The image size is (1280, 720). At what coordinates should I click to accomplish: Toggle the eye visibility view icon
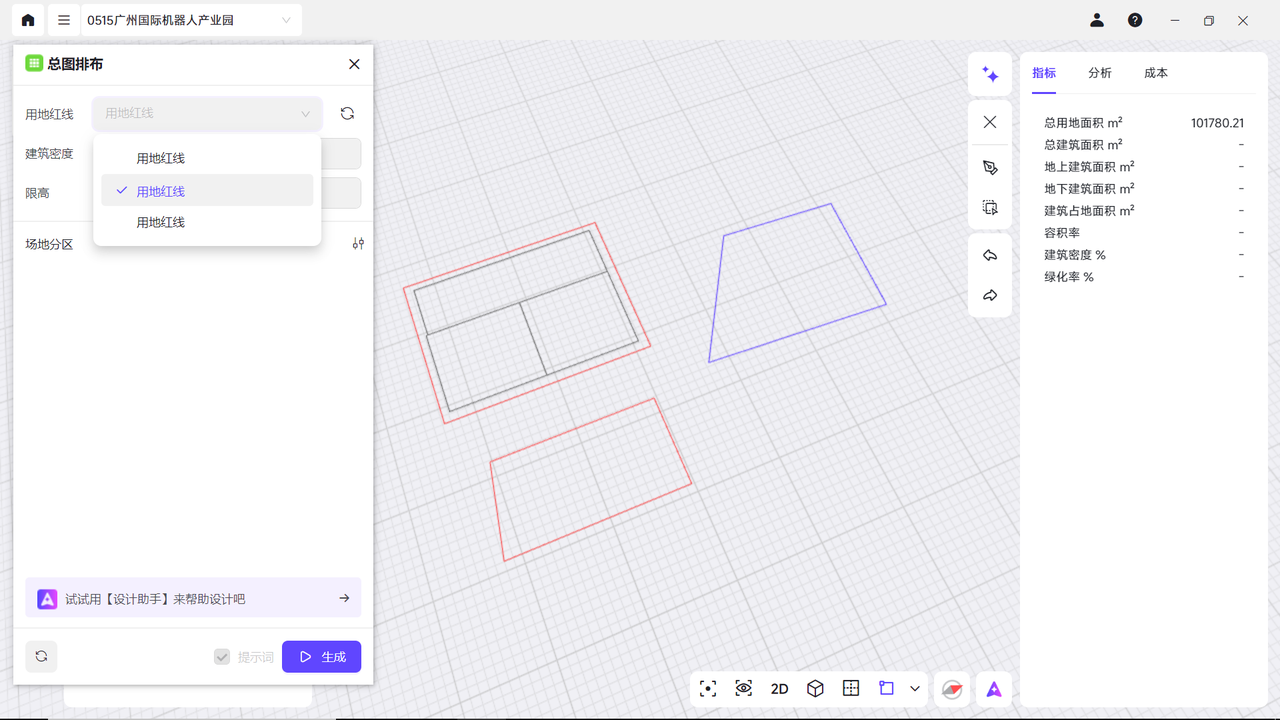click(x=743, y=688)
